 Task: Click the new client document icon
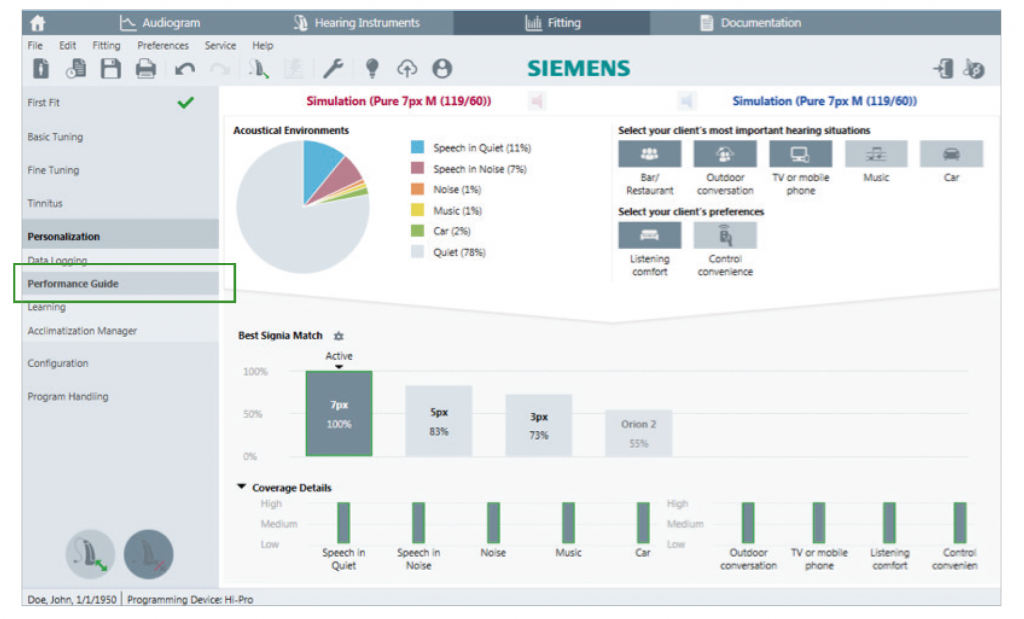pyautogui.click(x=41, y=68)
